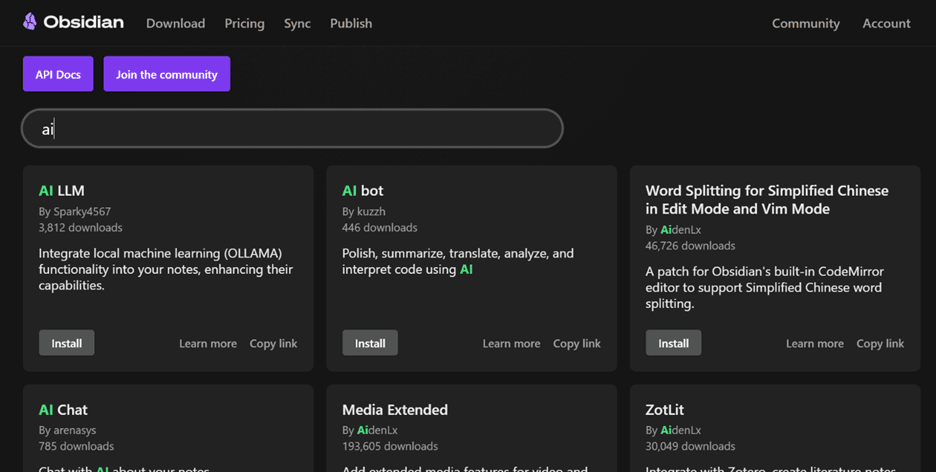Open the Community nav item

tap(805, 23)
